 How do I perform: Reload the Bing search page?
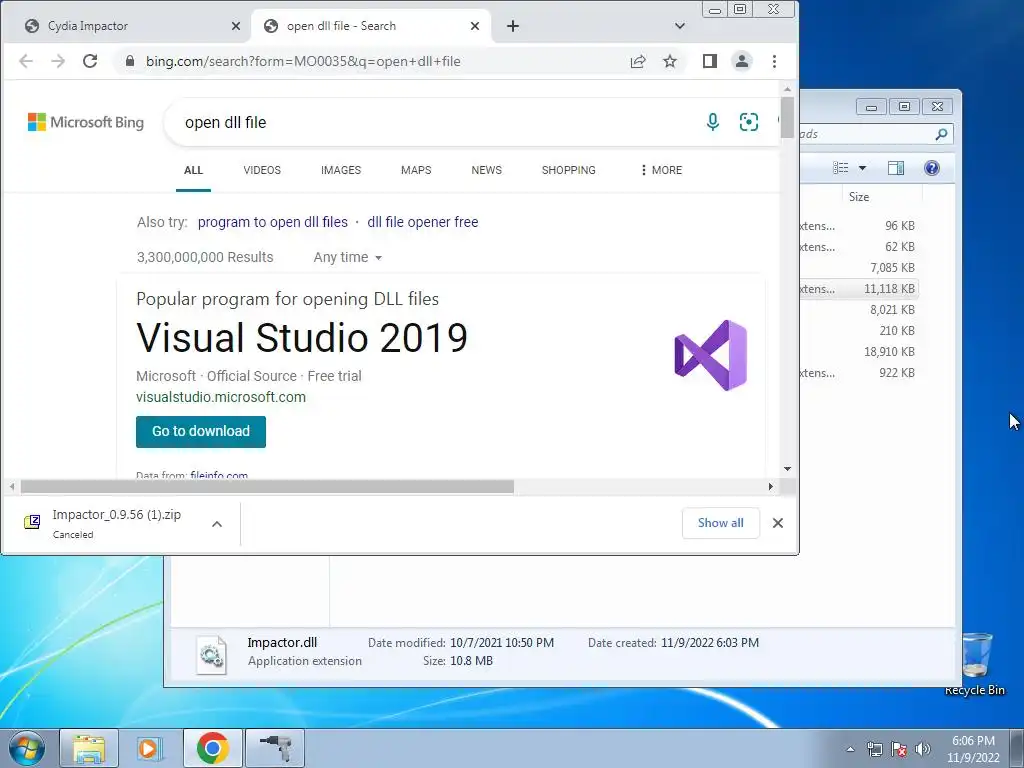(x=90, y=61)
